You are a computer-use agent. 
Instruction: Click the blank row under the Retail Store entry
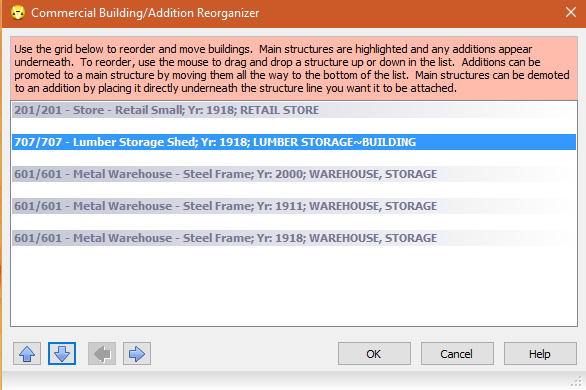pos(294,126)
